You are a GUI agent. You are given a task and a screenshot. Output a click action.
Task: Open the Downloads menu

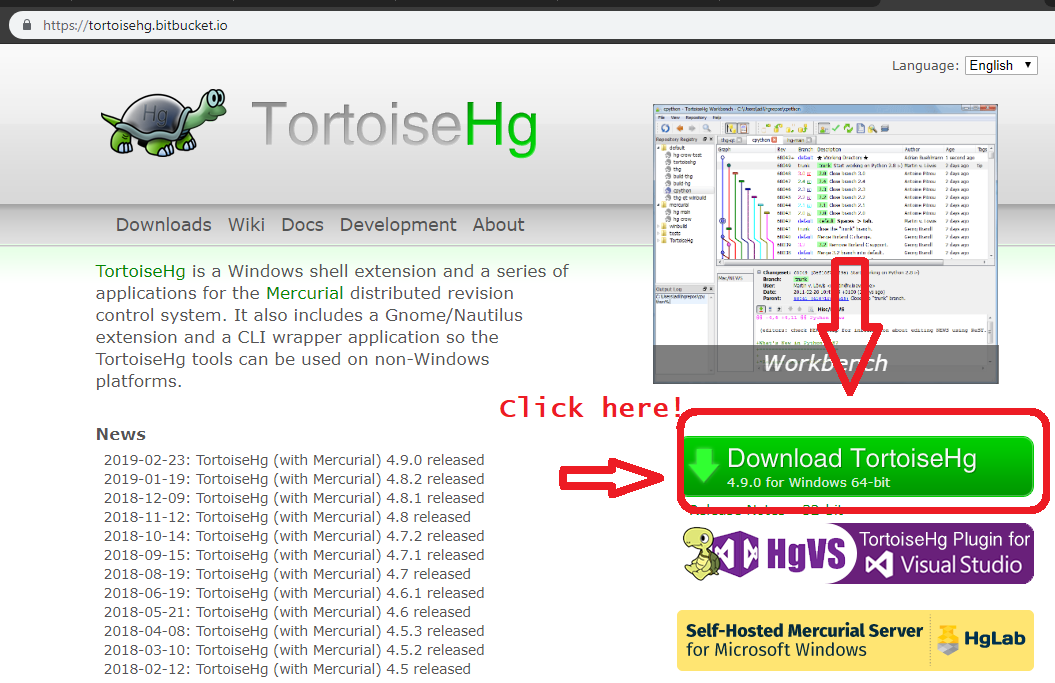coord(163,225)
